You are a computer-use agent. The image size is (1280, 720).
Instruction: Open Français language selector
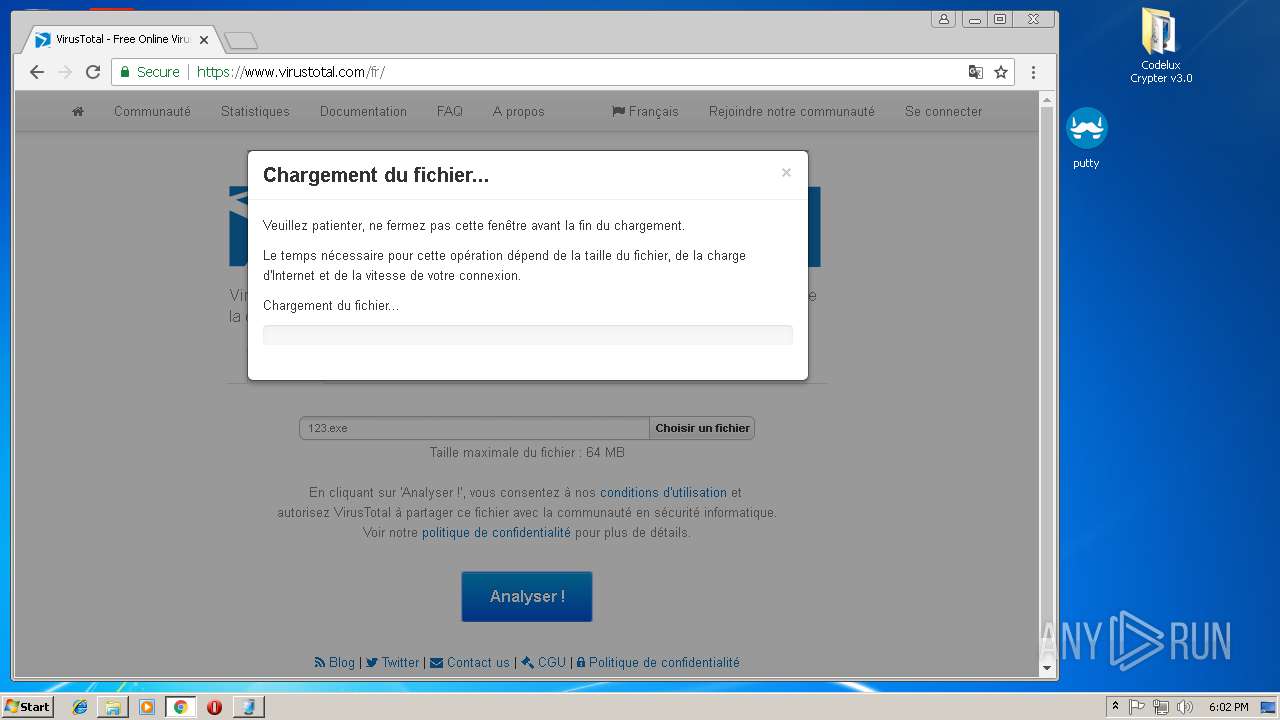[x=645, y=112]
